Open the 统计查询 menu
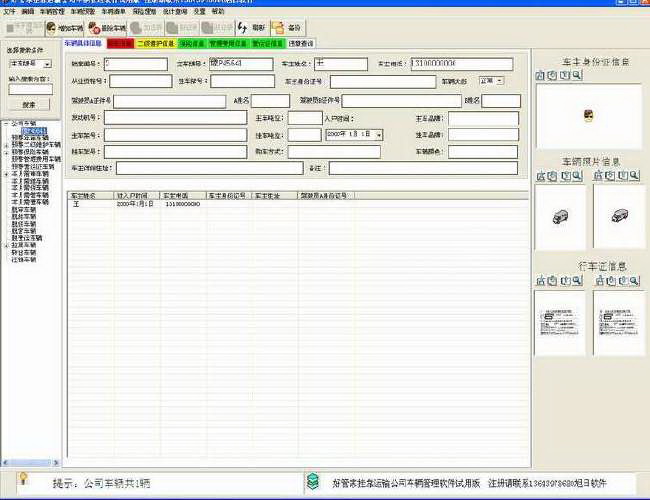650x500 pixels. pos(175,12)
